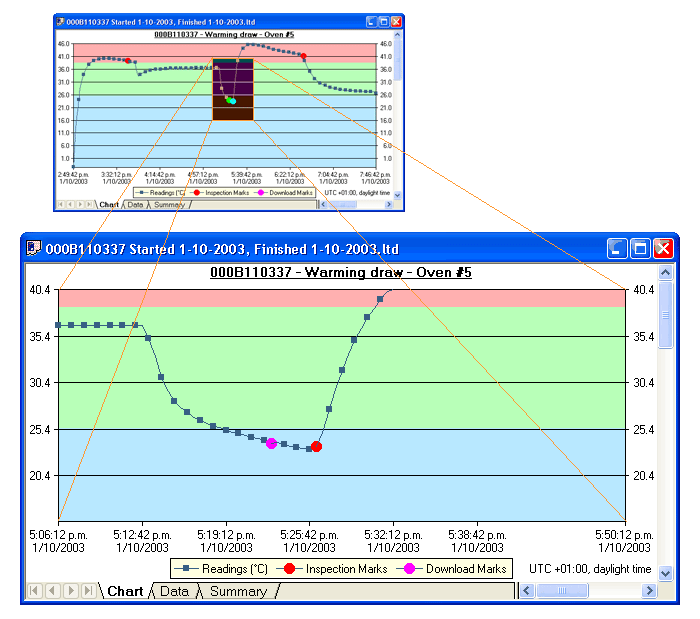Open the Data tab in the large window
700x619 pixels.
(x=174, y=591)
